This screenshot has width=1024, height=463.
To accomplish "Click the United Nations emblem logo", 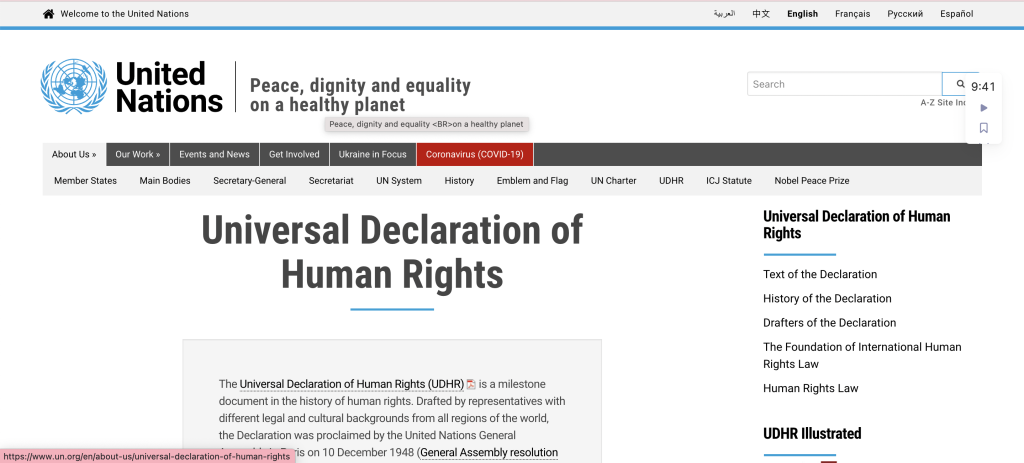I will coord(74,86).
